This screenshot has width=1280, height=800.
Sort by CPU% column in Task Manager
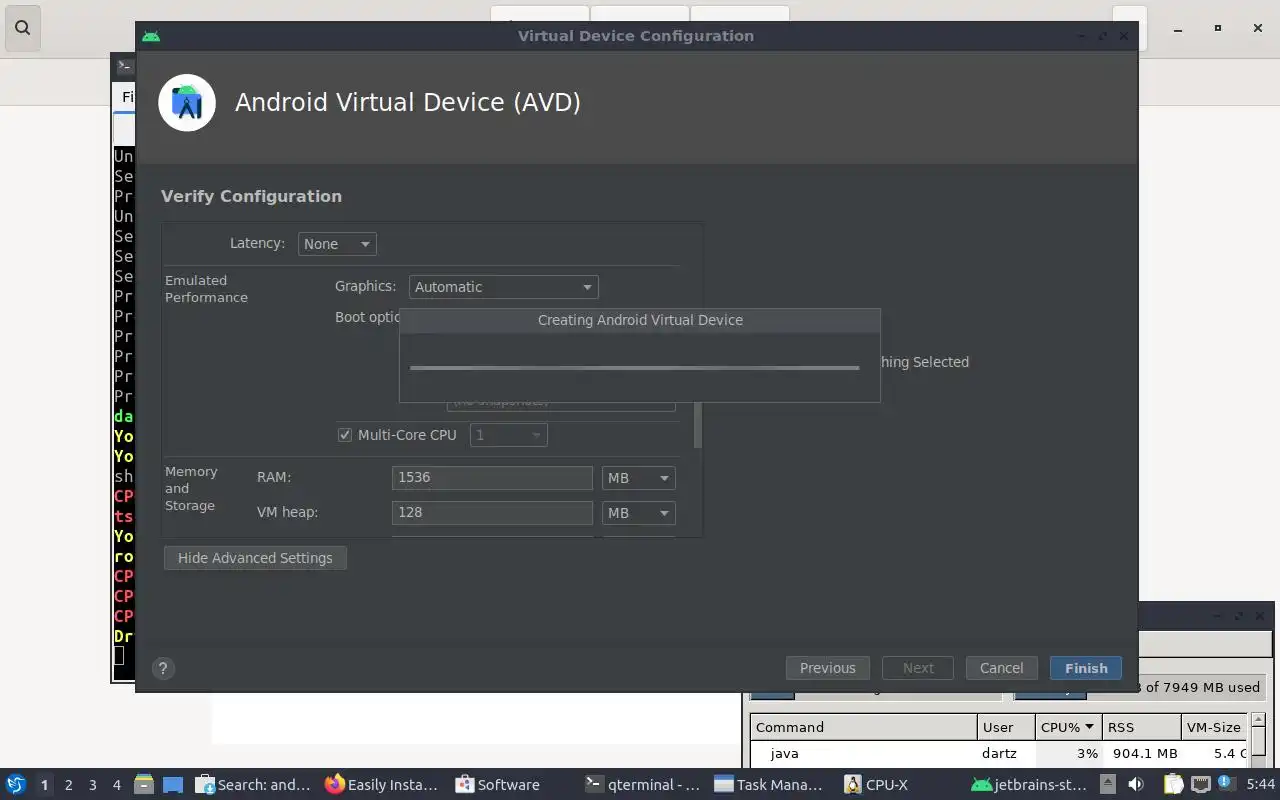click(1068, 727)
